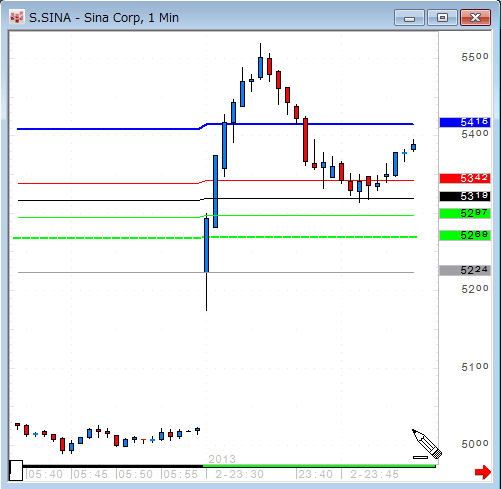
Task: Select the green 5297 price label
Action: tap(465, 213)
